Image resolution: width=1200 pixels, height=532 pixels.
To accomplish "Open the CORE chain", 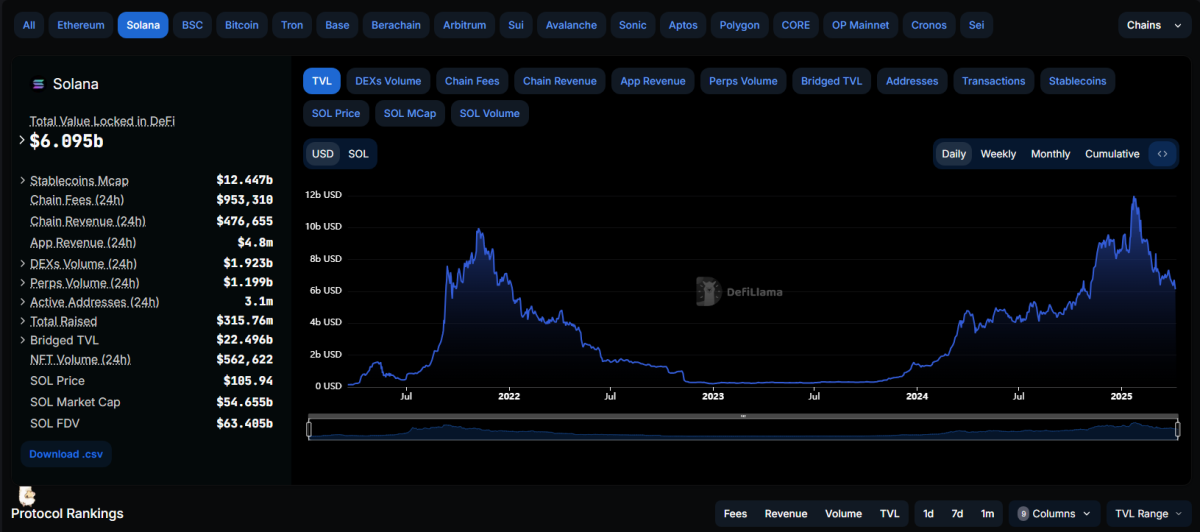I will pos(796,25).
